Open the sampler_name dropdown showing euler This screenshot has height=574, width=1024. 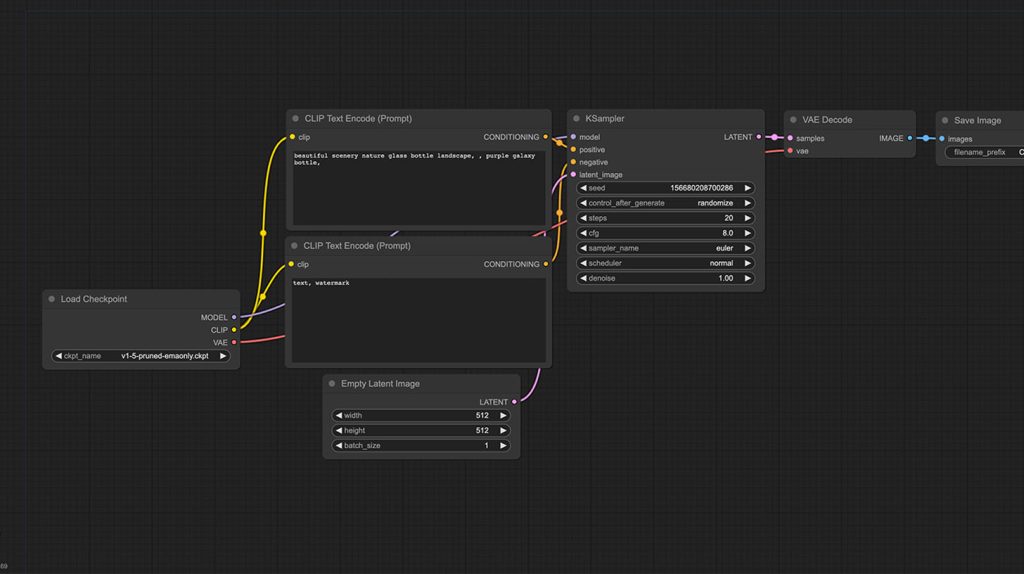[665, 248]
